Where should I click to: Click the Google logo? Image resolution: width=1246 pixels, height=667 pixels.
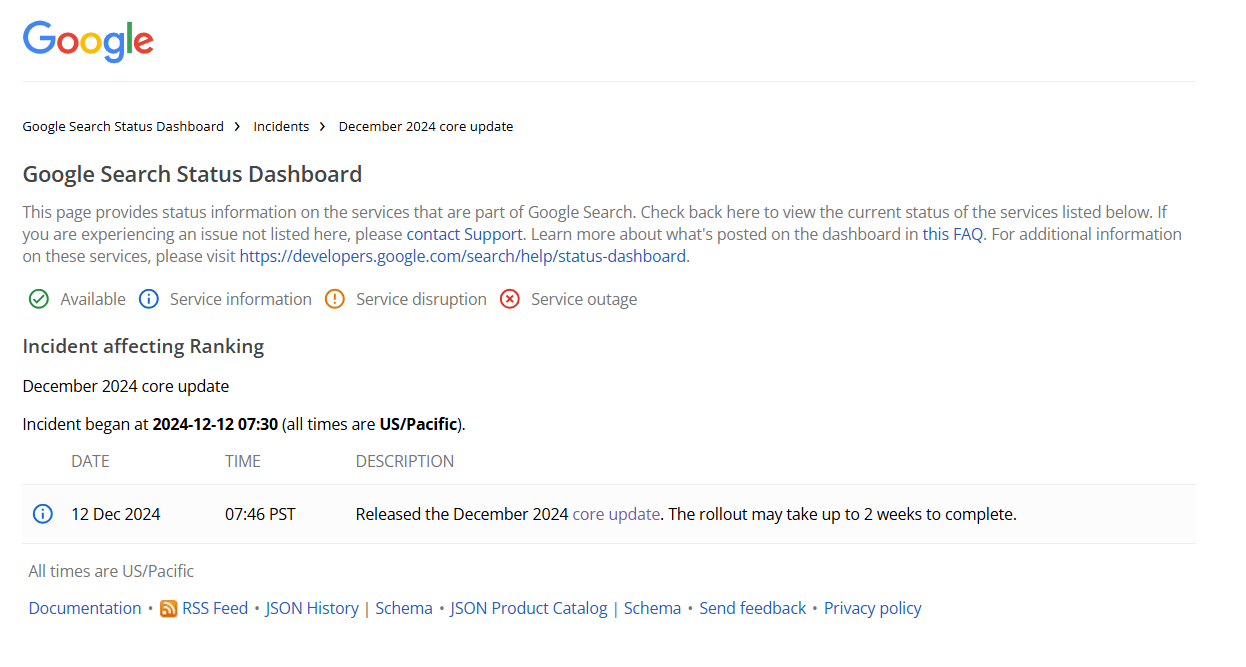click(x=88, y=41)
